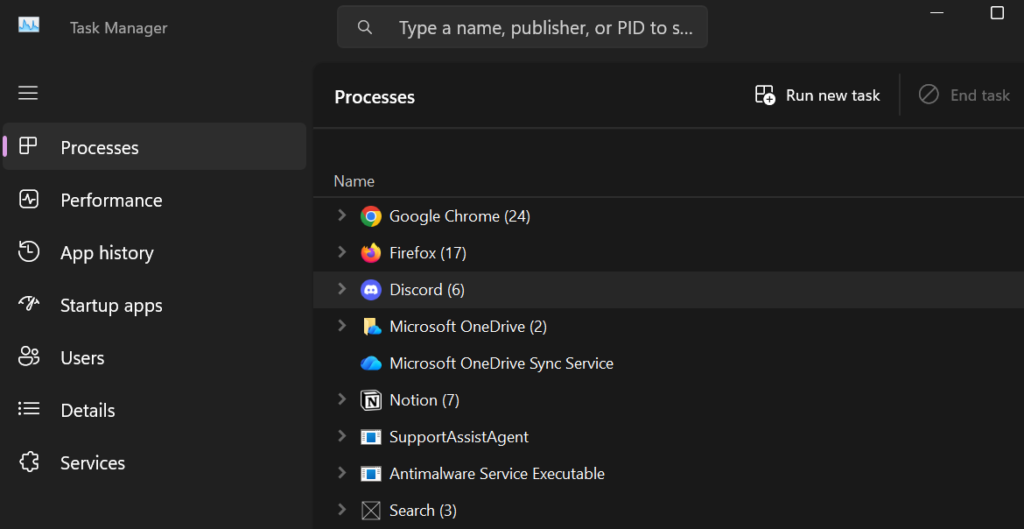Select Antimalware Service Executable row text
The height and width of the screenshot is (529, 1024).
pyautogui.click(x=497, y=473)
